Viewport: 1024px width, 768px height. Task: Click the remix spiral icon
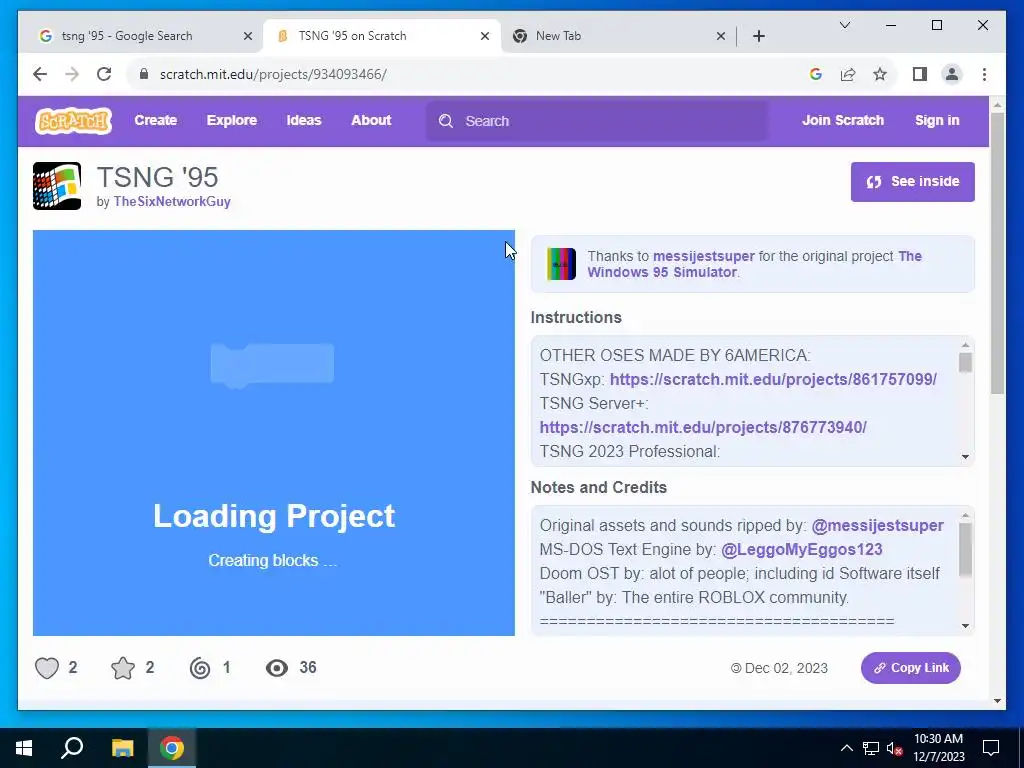pos(200,668)
